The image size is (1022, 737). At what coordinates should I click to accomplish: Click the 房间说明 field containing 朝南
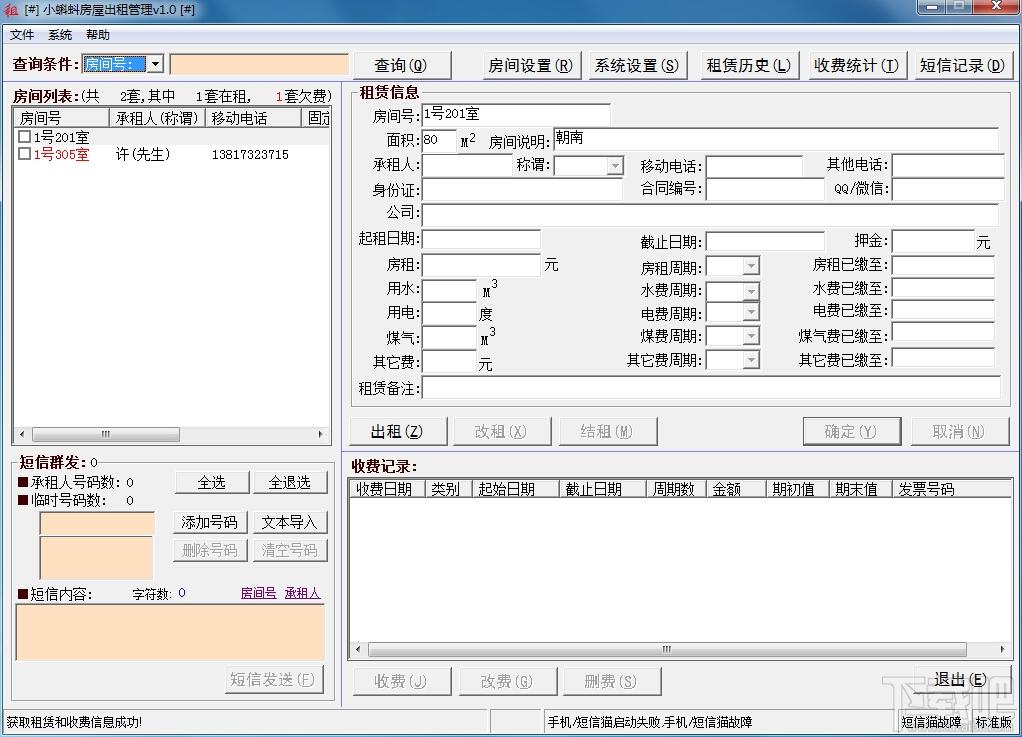[776, 139]
